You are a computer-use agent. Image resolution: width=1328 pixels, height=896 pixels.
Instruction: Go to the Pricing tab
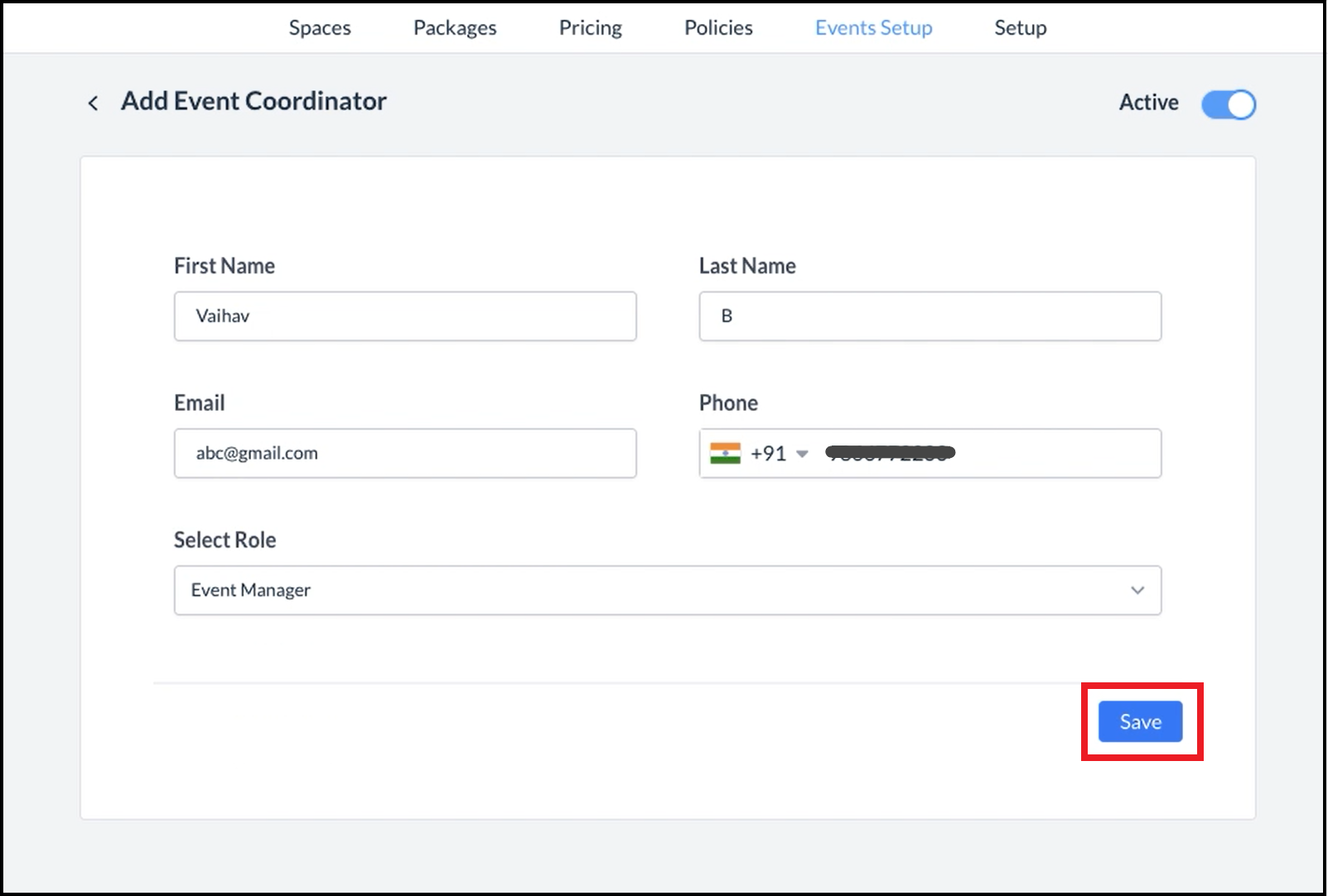click(x=590, y=28)
